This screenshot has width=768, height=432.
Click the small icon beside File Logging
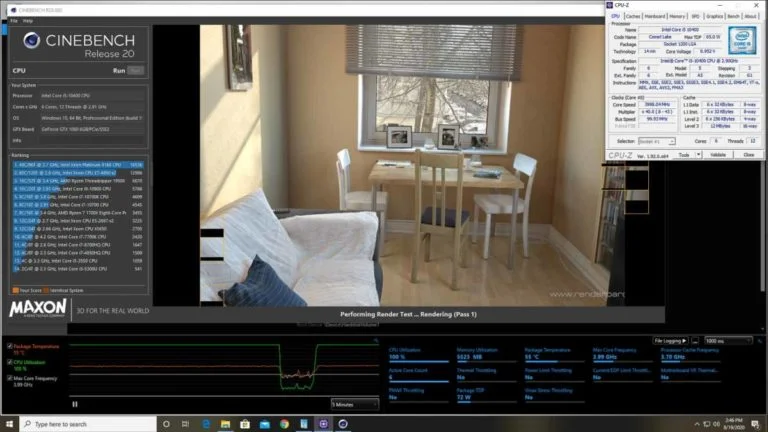[695, 340]
